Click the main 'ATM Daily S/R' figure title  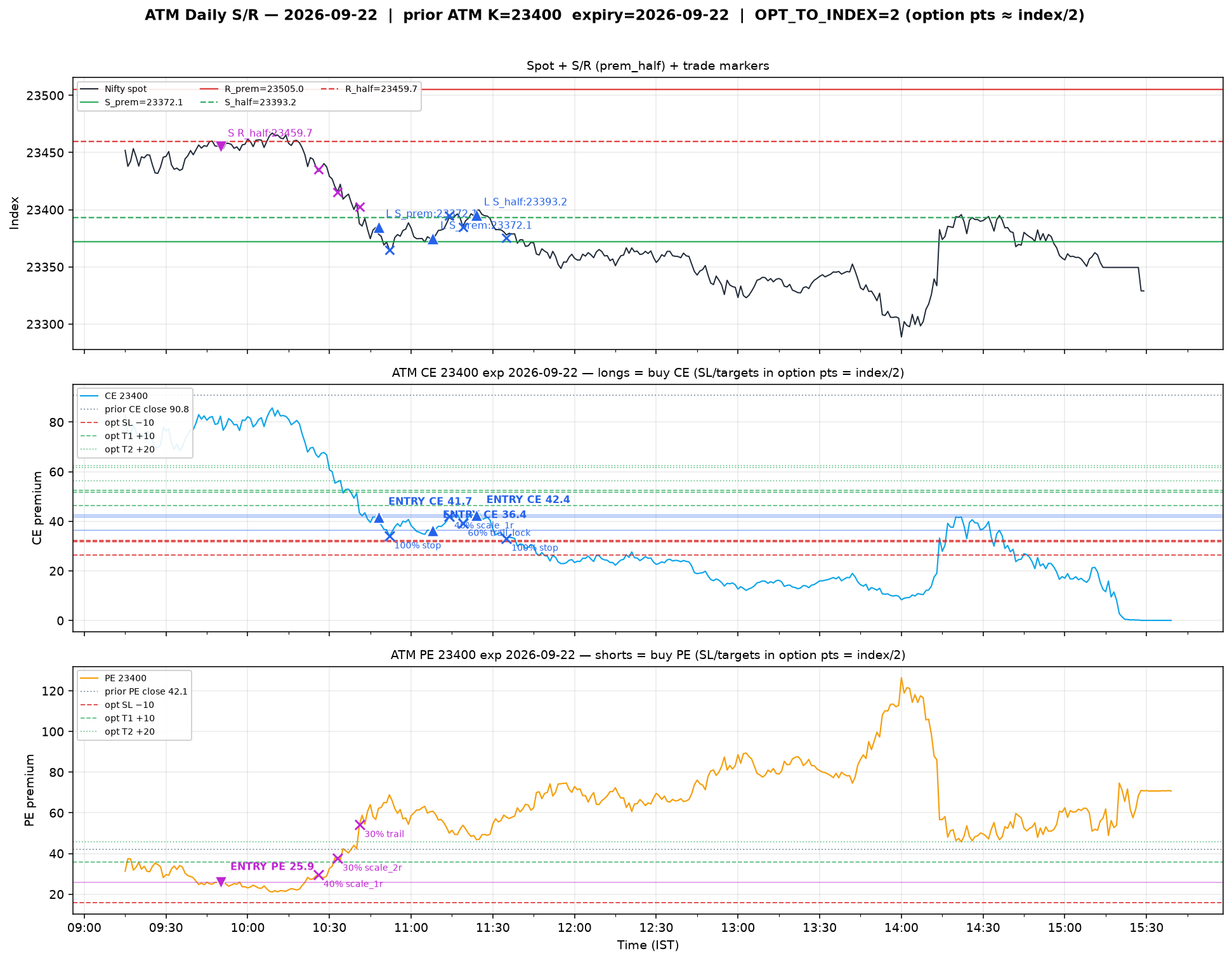(x=615, y=15)
